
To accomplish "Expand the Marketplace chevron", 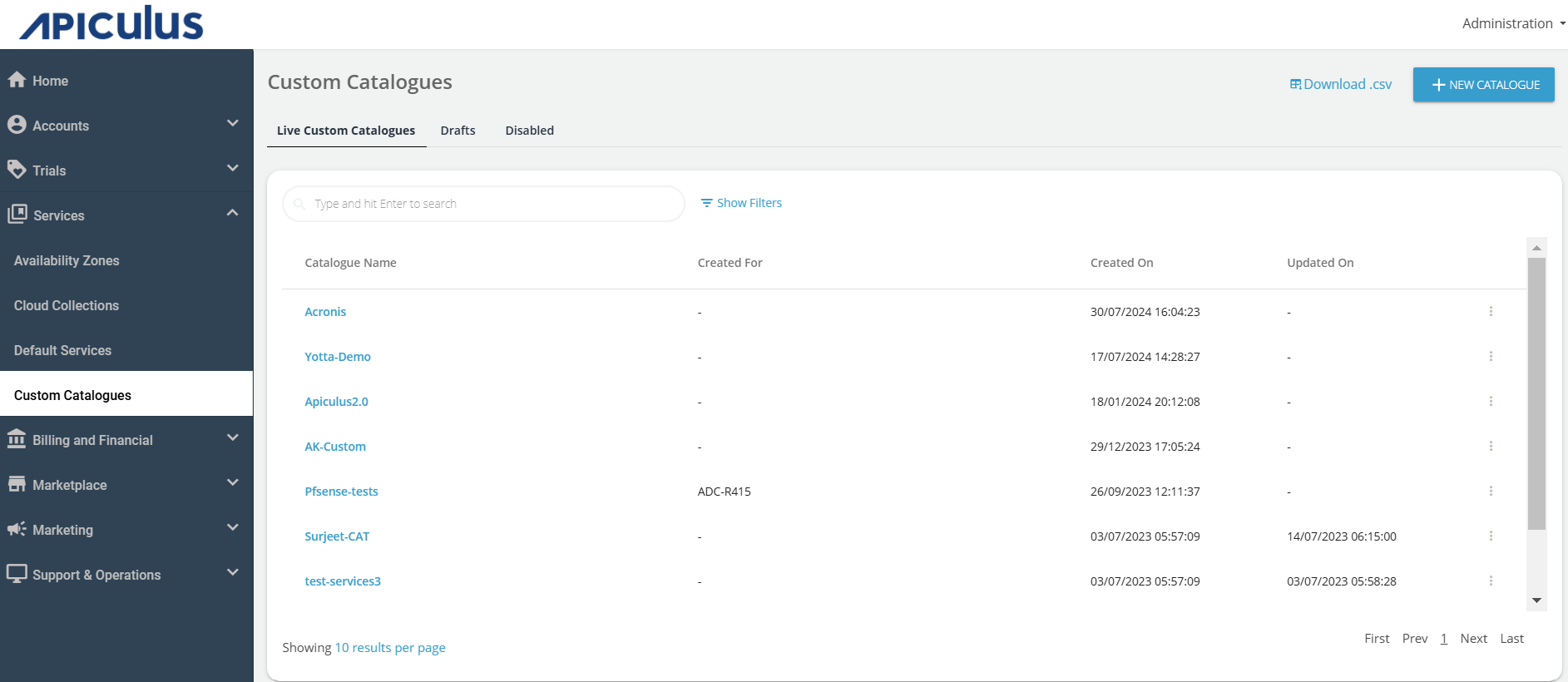I will tap(233, 482).
